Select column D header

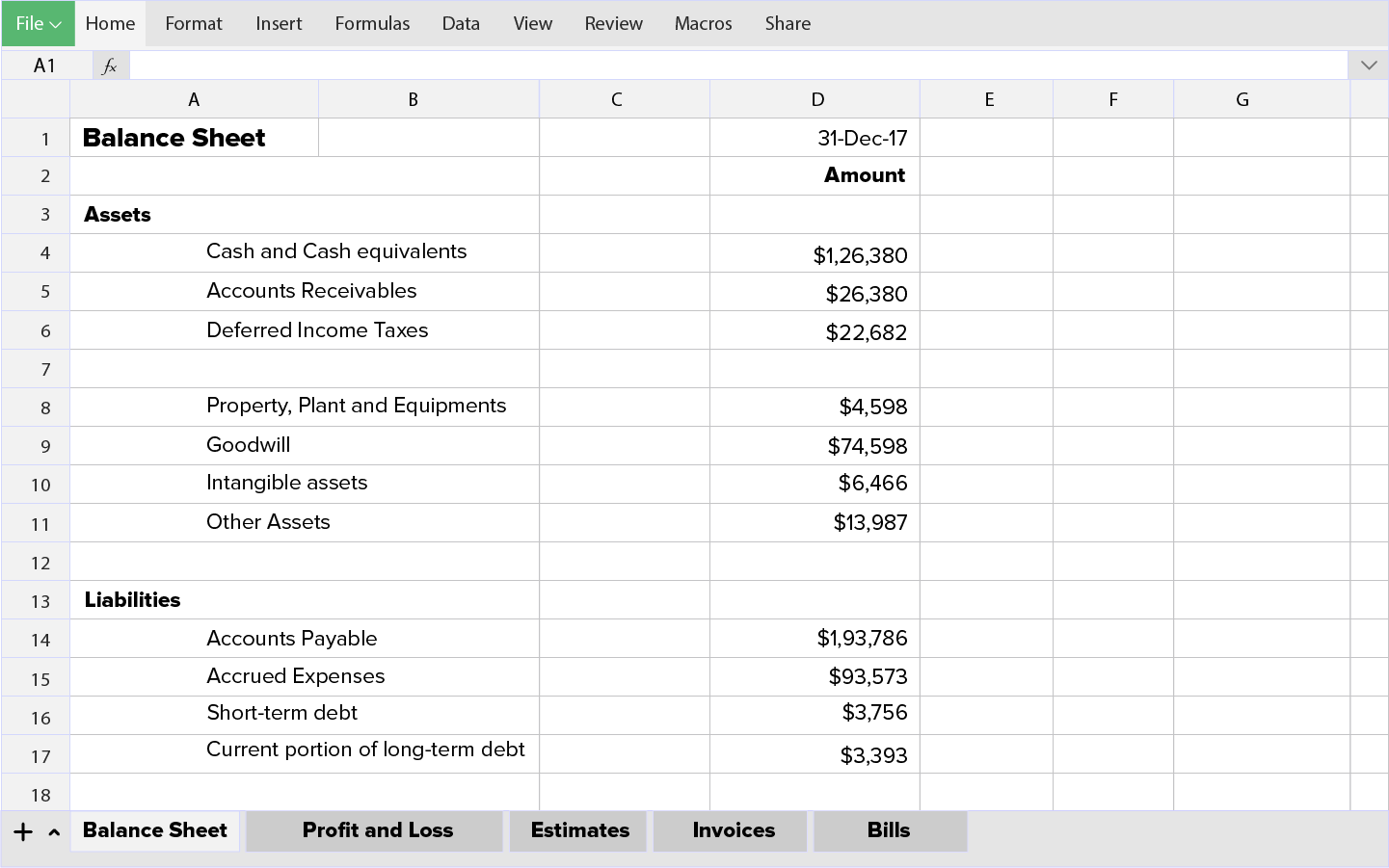(x=816, y=98)
